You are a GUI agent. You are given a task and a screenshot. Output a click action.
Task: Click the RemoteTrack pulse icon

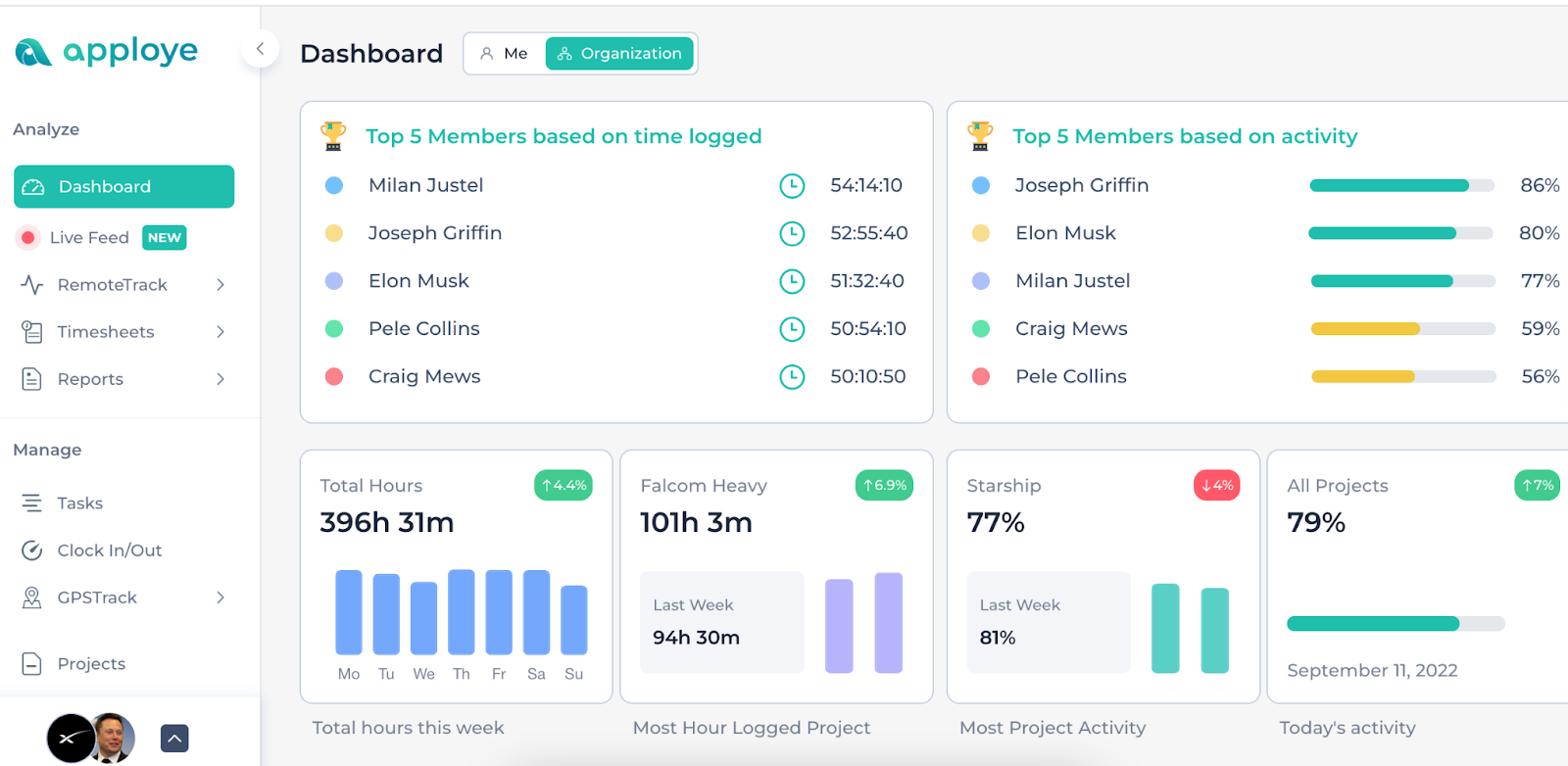[x=32, y=285]
